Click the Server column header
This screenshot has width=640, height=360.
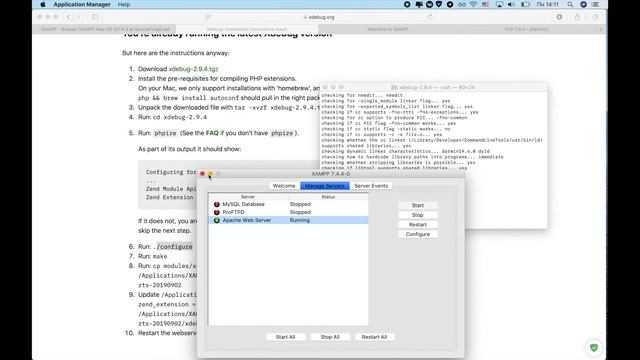tap(248, 197)
